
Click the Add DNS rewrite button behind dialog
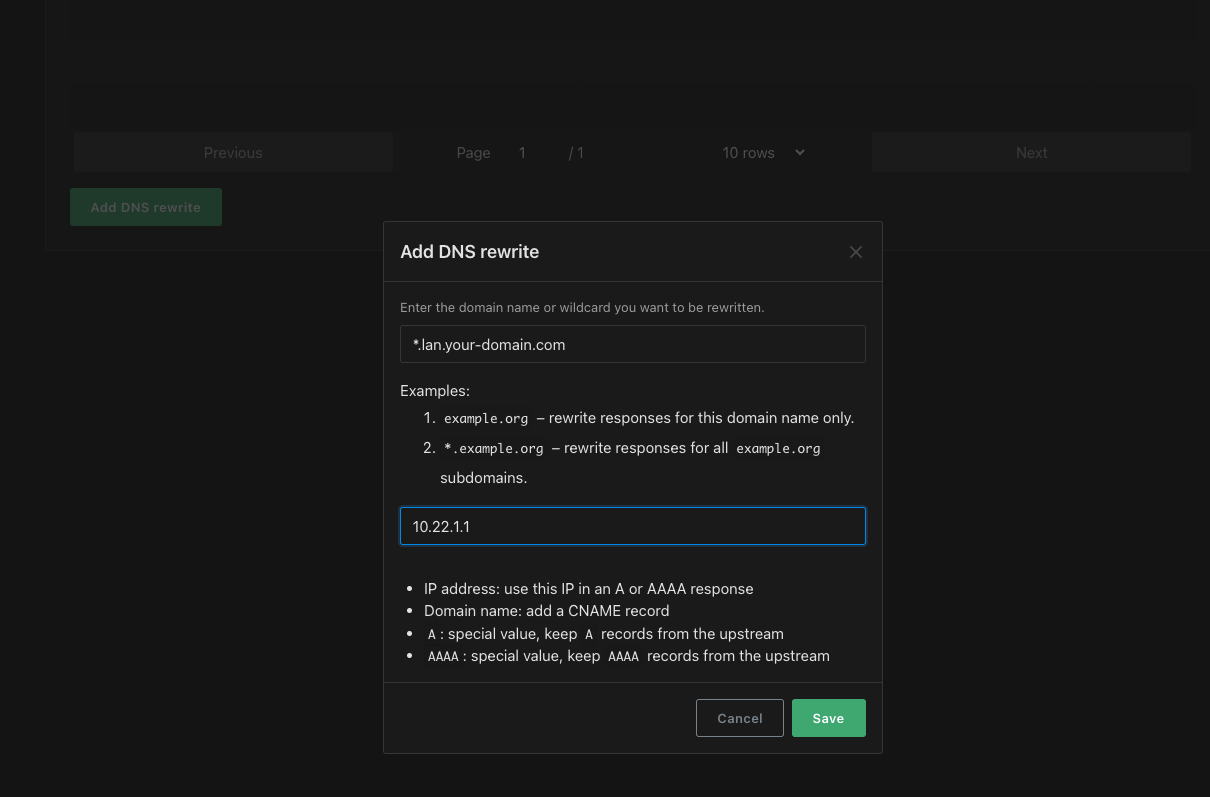coord(146,207)
